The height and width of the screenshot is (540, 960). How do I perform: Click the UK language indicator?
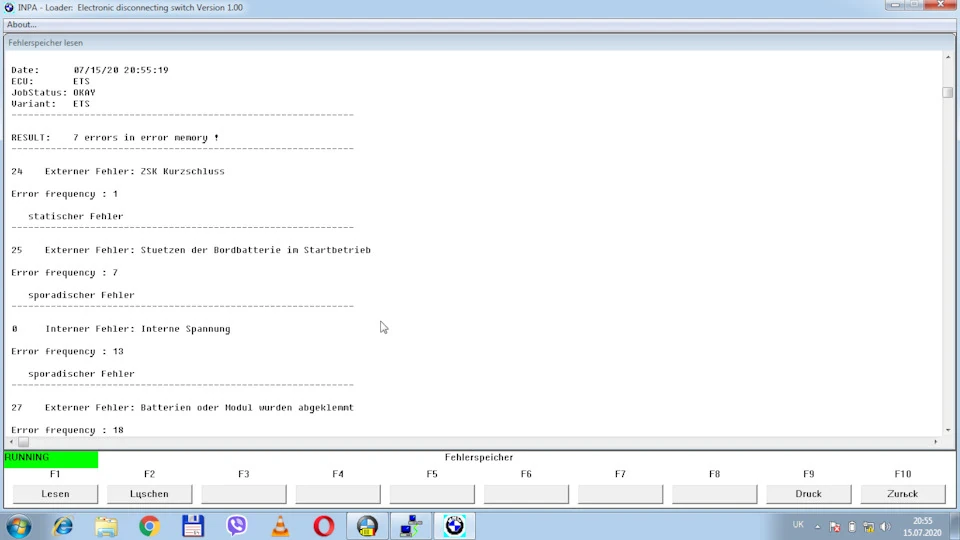(798, 525)
